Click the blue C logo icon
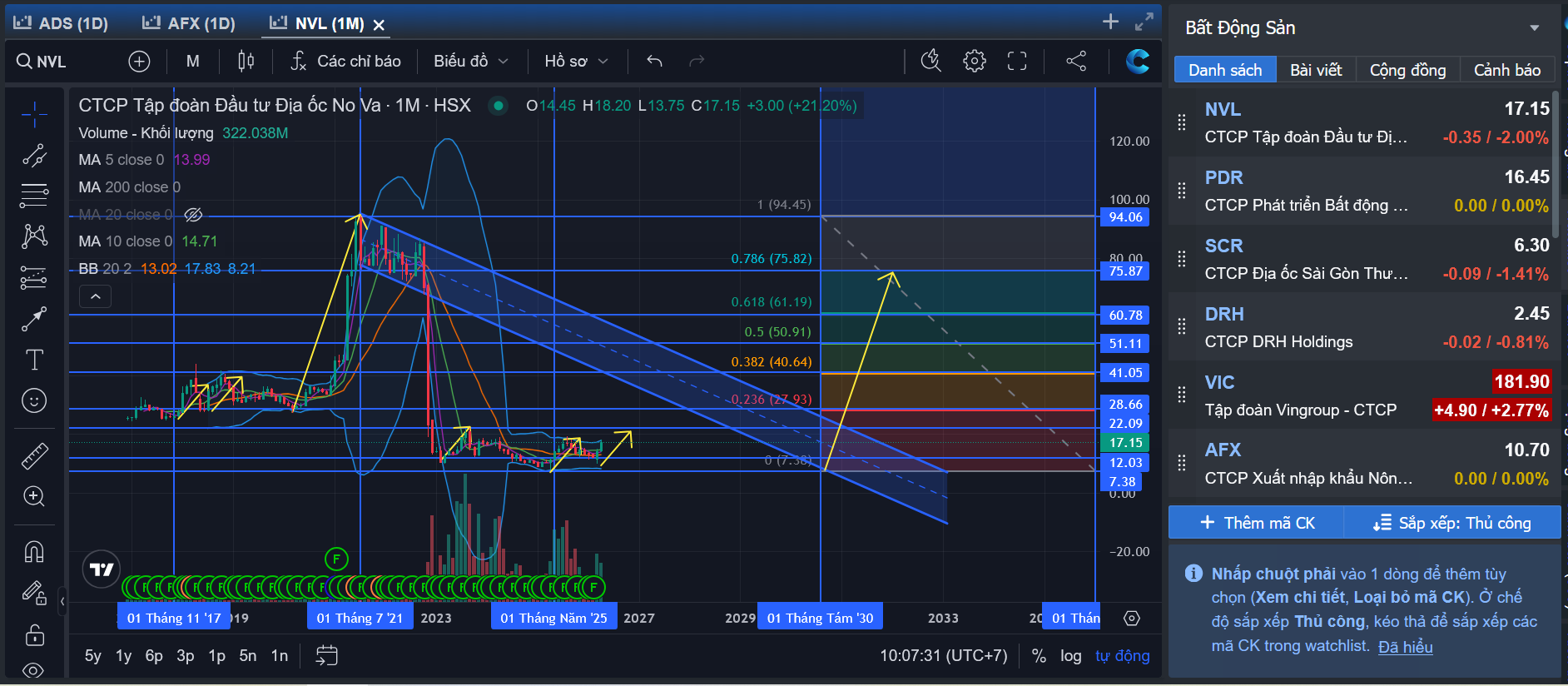Image resolution: width=1568 pixels, height=686 pixels. [x=1138, y=61]
